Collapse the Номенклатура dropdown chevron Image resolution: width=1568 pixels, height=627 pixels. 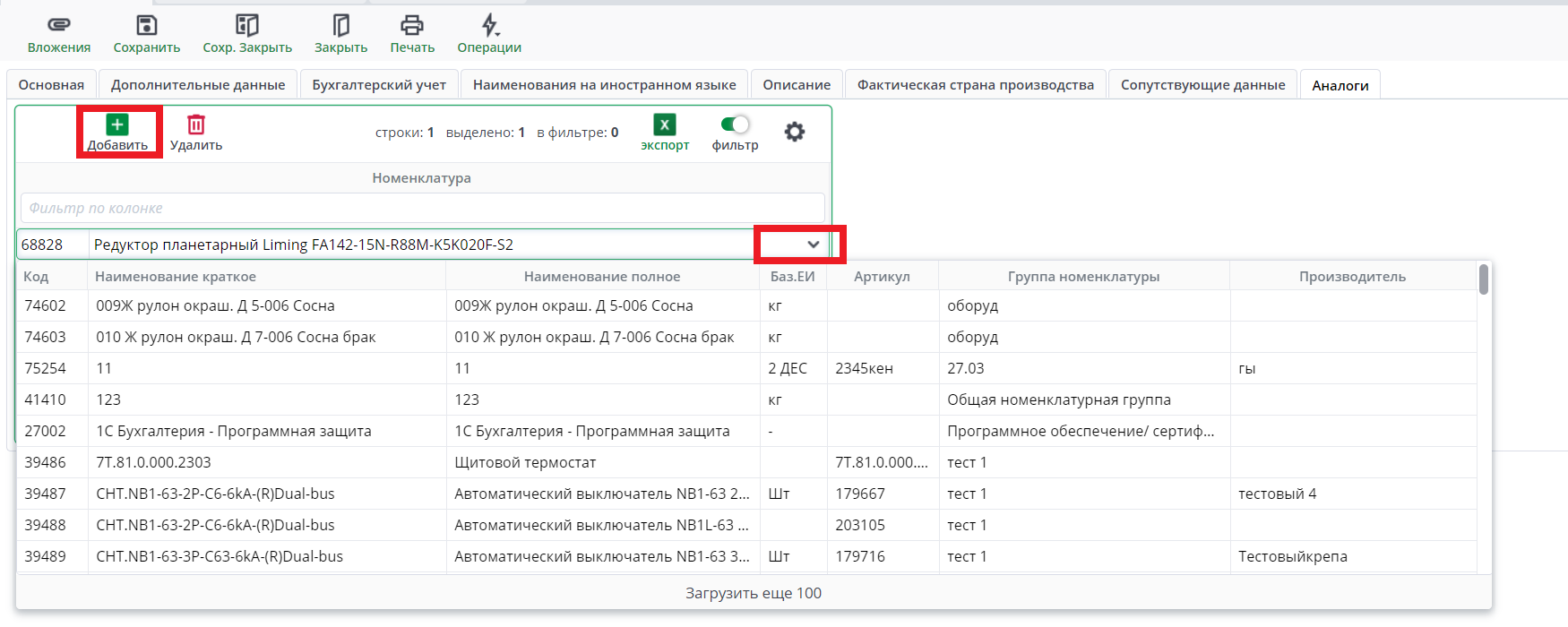point(813,245)
